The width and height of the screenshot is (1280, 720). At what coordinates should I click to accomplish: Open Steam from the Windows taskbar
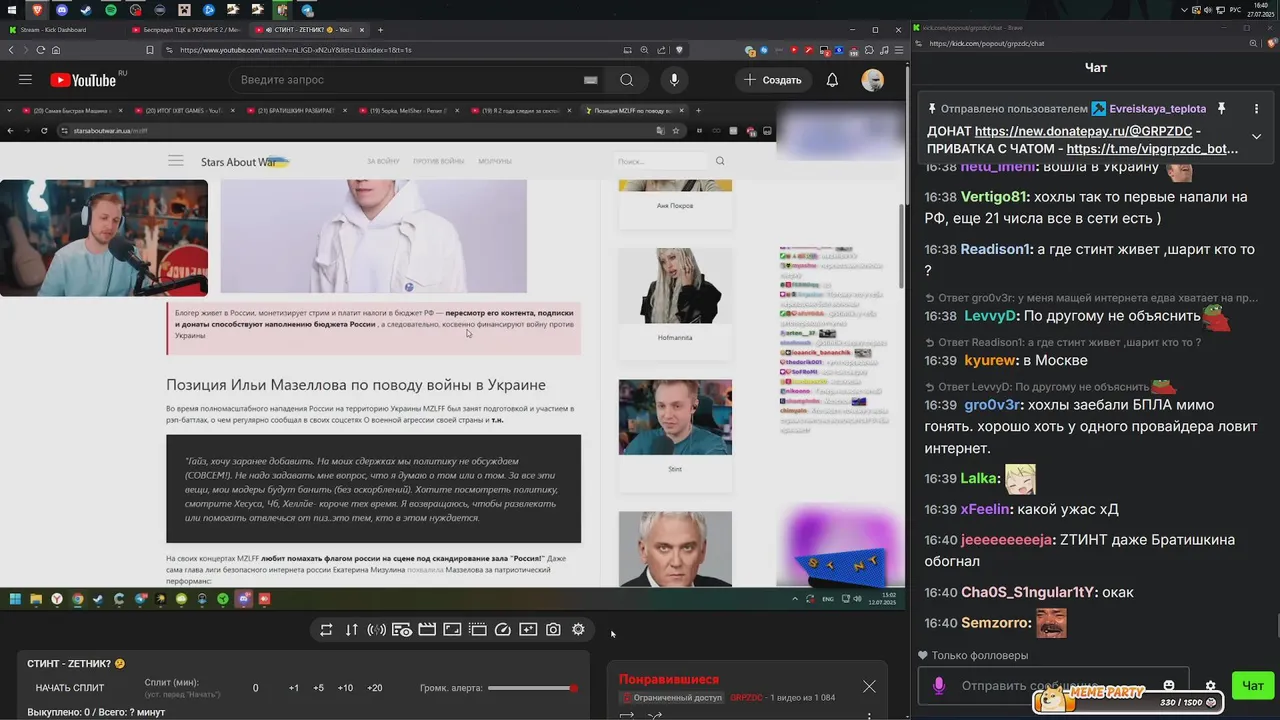[x=86, y=9]
